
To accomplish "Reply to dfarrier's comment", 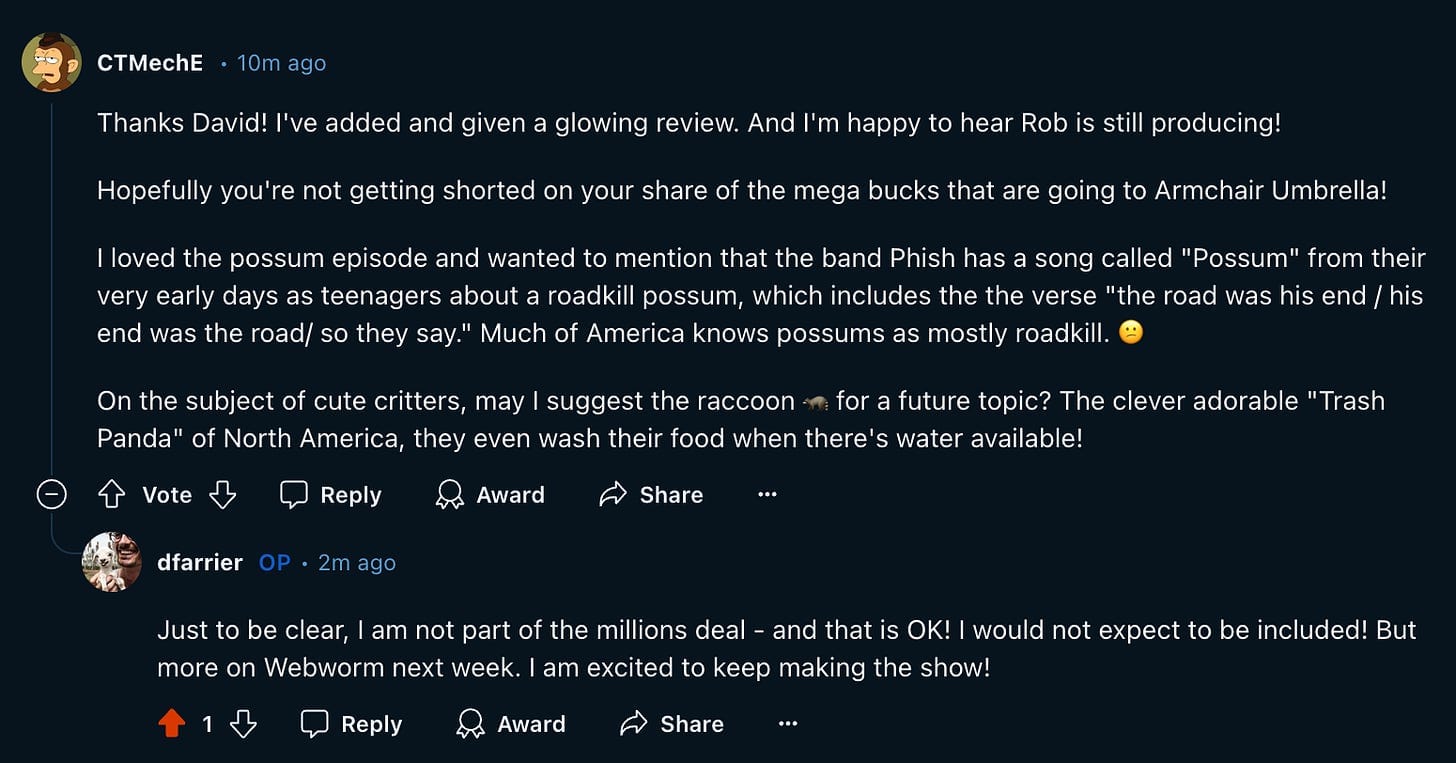I will [x=352, y=723].
